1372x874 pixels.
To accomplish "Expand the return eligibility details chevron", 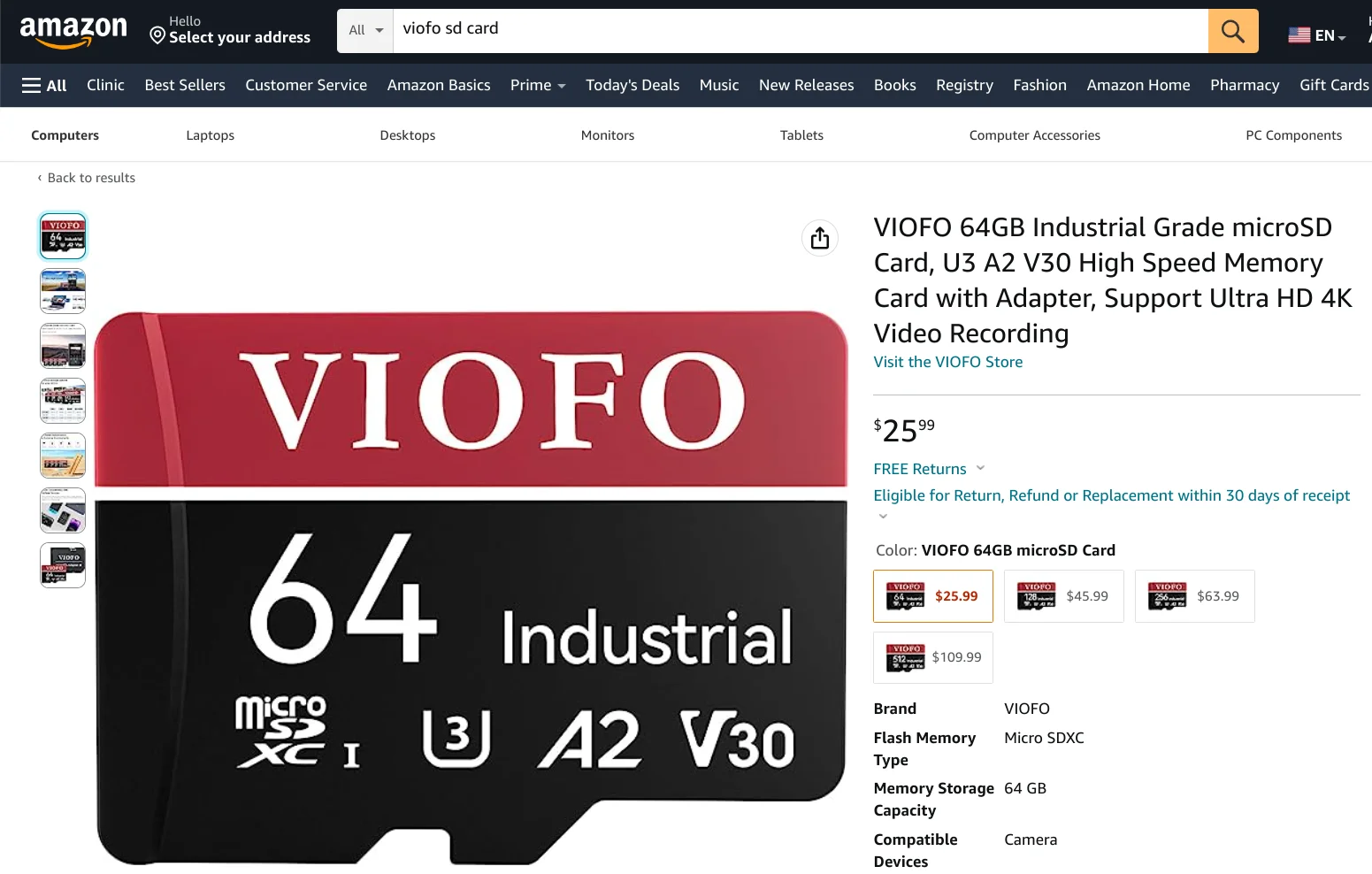I will 883,516.
